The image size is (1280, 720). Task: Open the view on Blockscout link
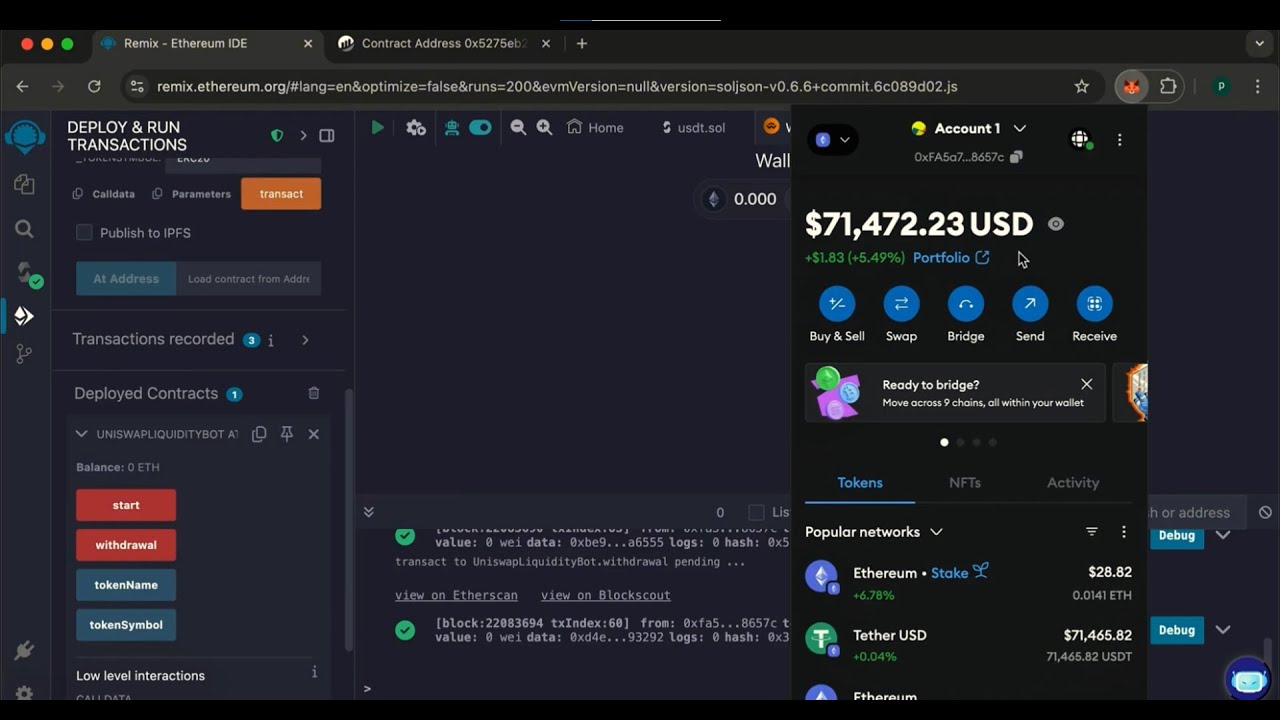pyautogui.click(x=606, y=595)
